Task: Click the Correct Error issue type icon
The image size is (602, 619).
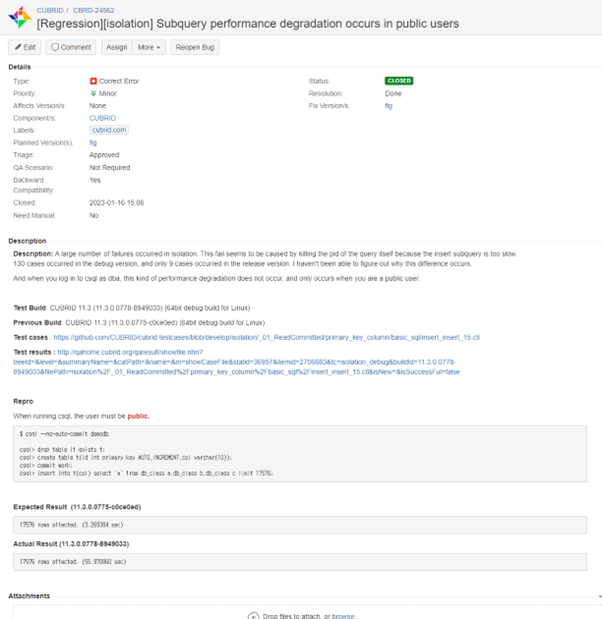Action: (x=93, y=80)
